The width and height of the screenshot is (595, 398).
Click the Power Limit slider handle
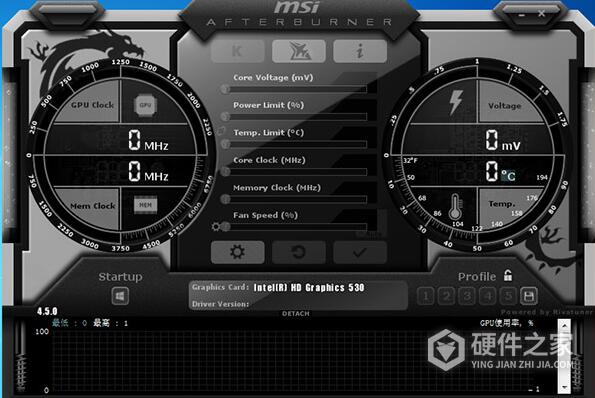point(225,116)
